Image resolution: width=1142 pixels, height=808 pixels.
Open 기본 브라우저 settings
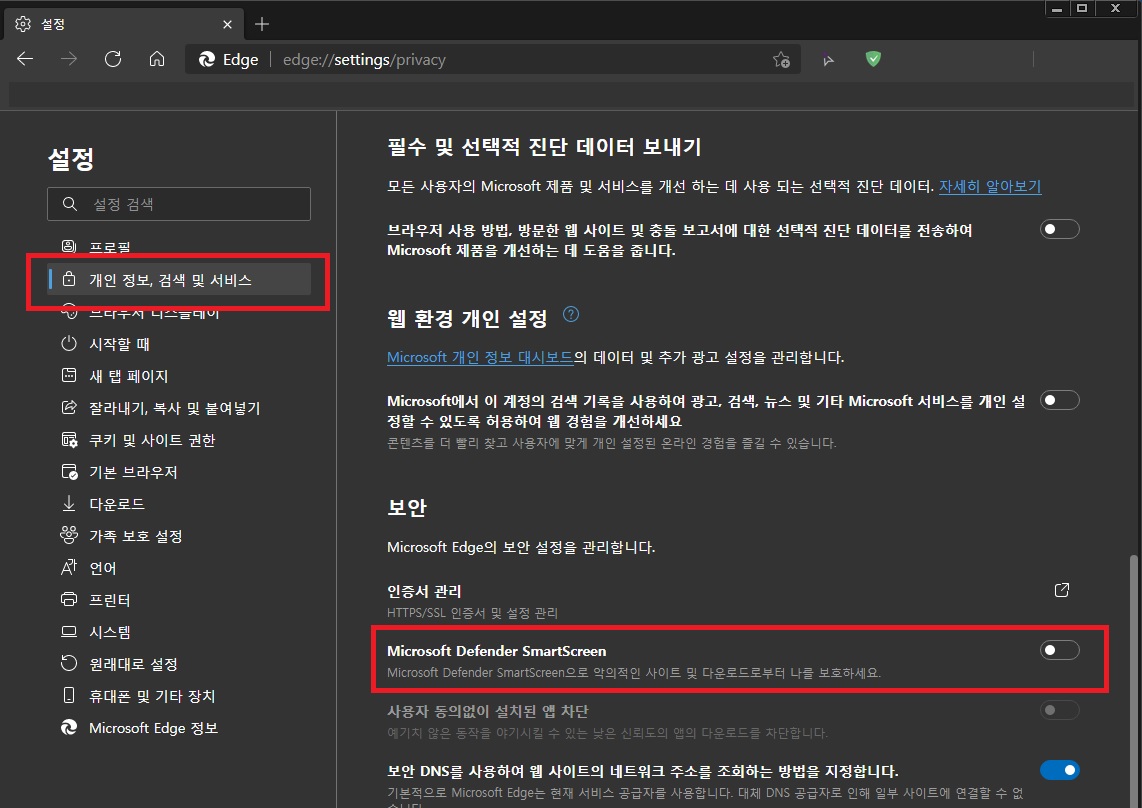coord(178,472)
